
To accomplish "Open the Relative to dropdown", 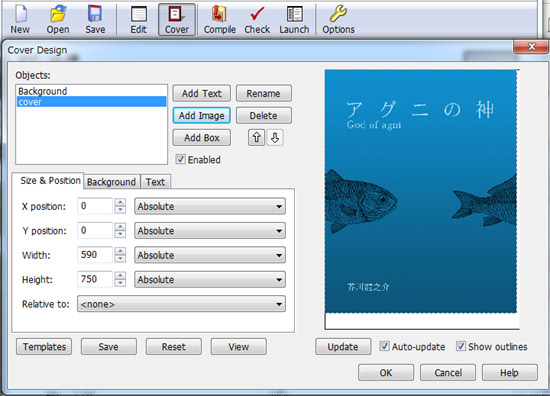I will pos(181,304).
